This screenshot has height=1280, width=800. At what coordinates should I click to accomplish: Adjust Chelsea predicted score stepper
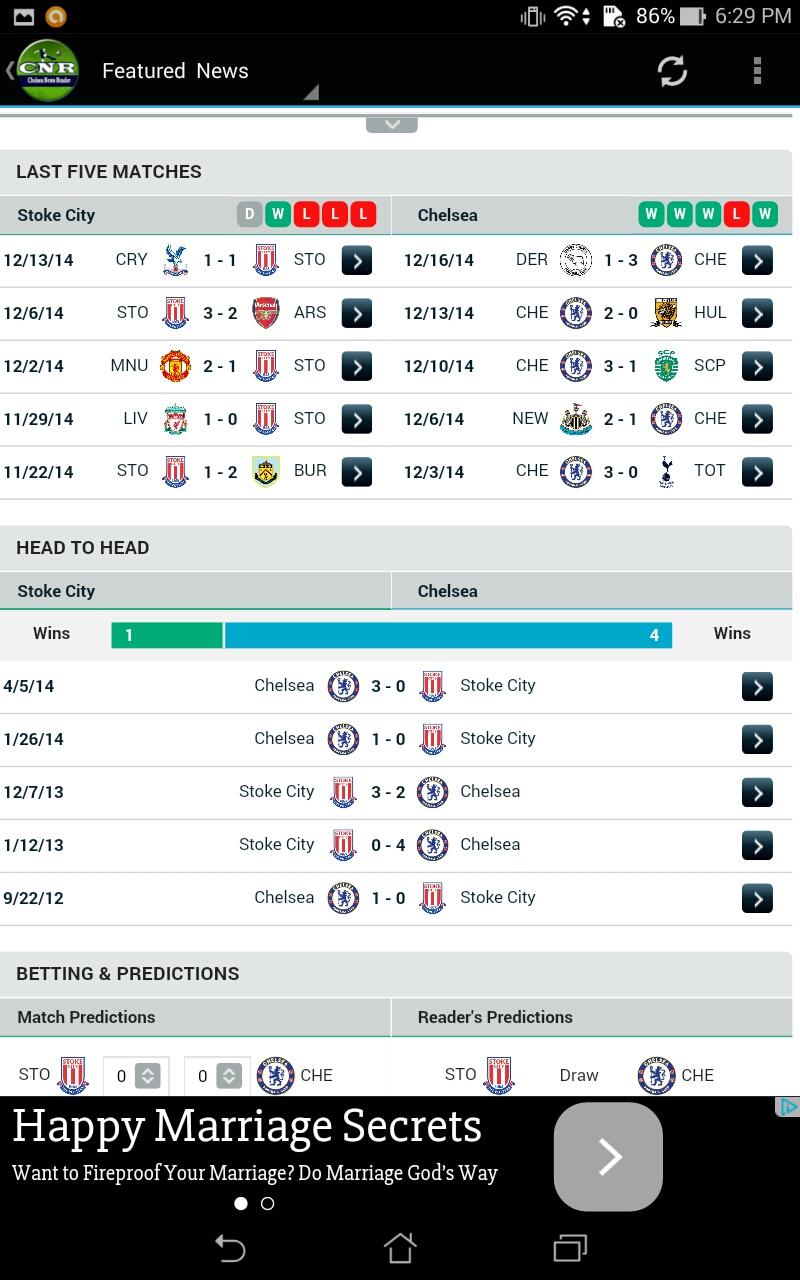[x=229, y=1076]
